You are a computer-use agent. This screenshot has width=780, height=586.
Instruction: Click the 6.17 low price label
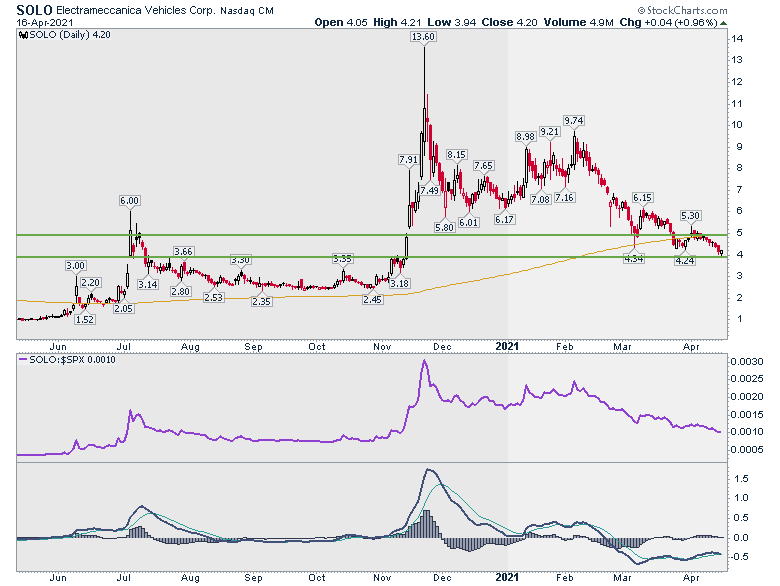click(x=504, y=219)
